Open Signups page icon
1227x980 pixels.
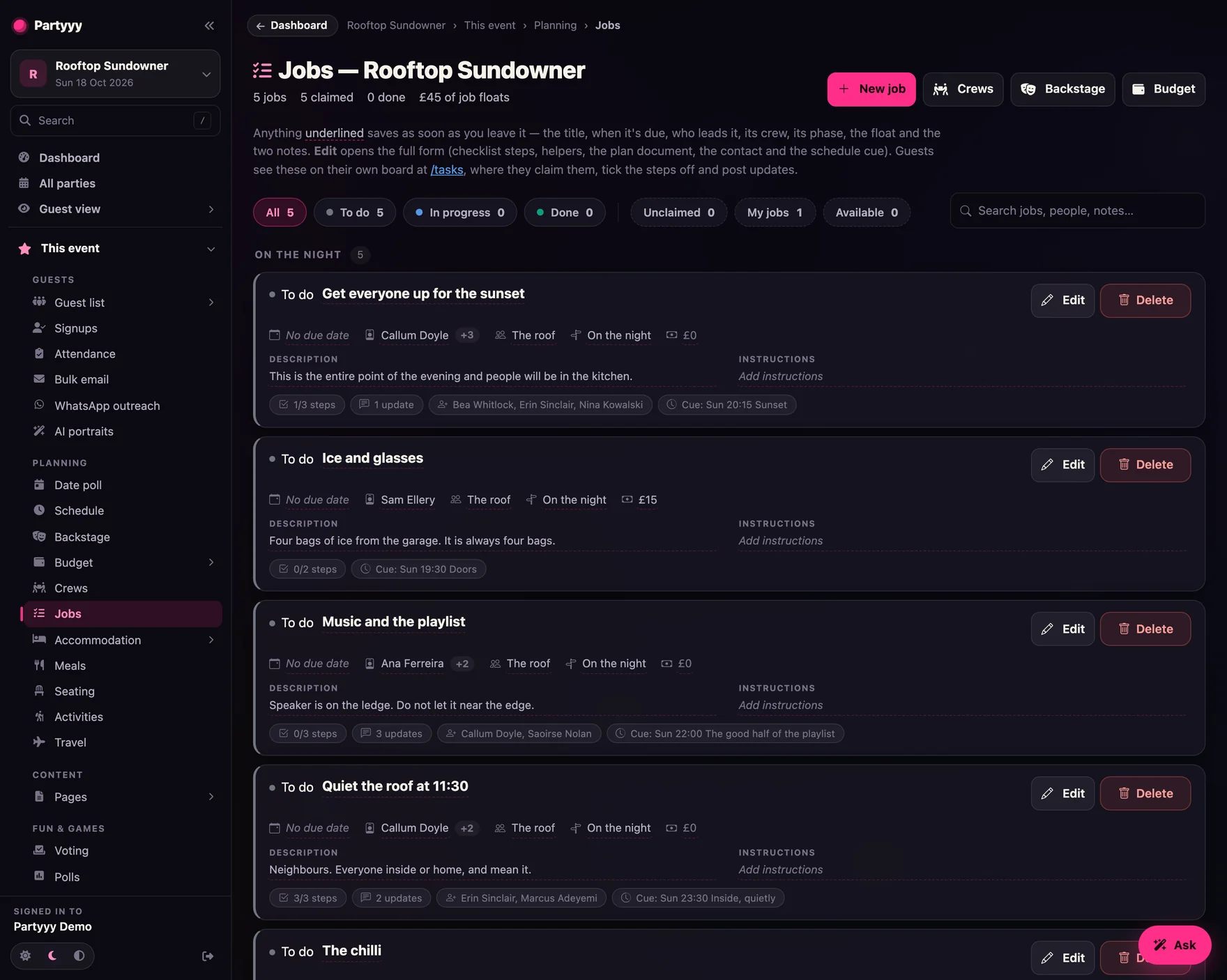click(39, 328)
